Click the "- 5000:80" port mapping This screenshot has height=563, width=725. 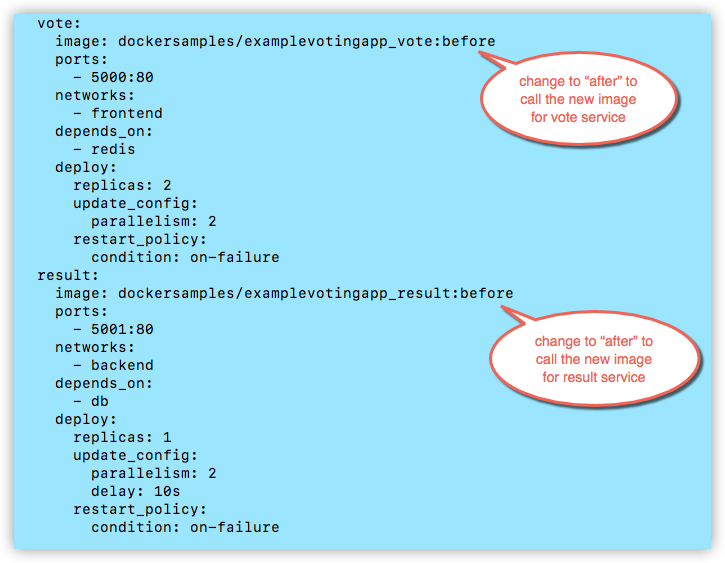click(113, 77)
